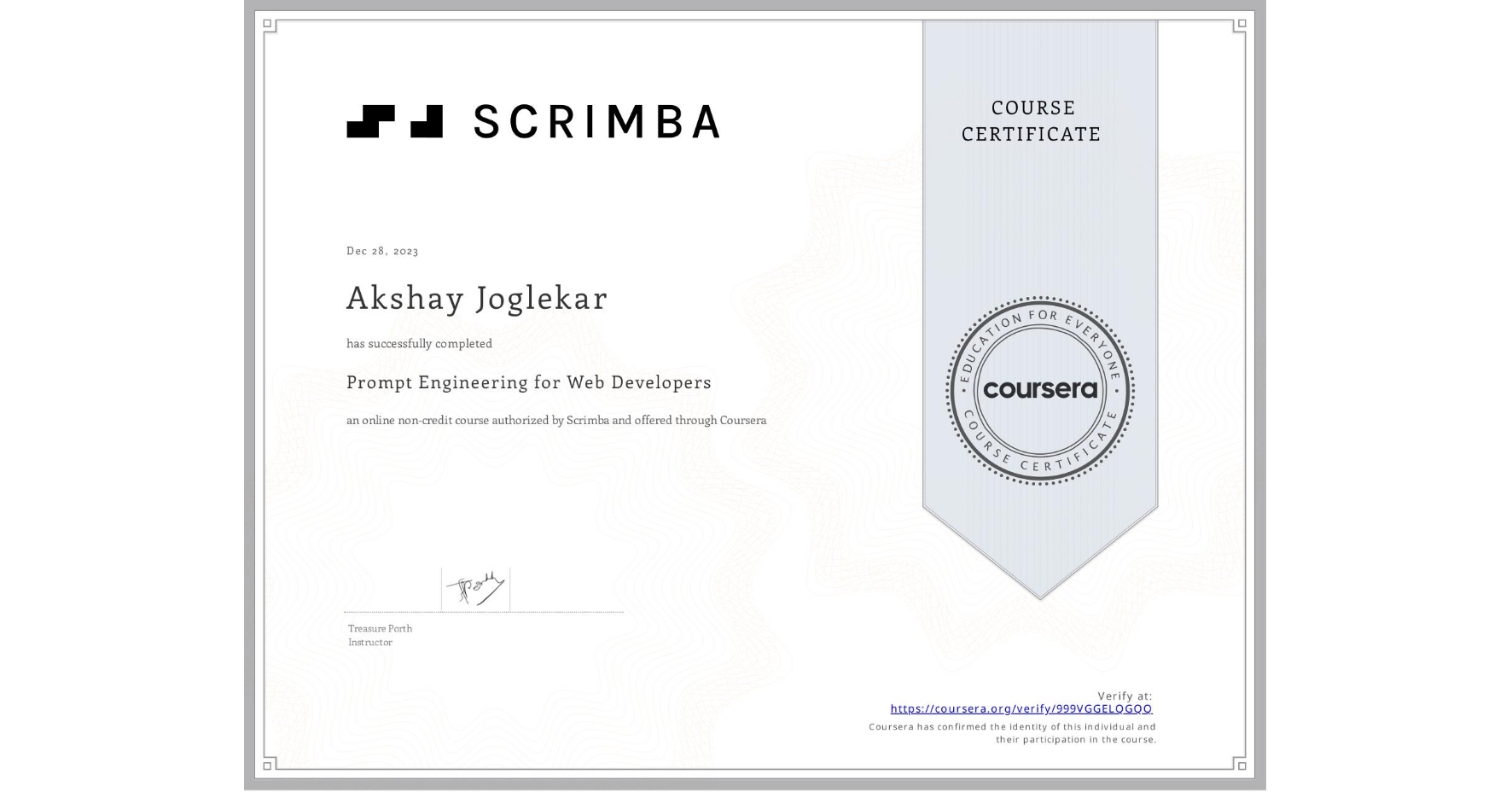
Task: Click the Instructor label under the signature line
Action: [369, 641]
